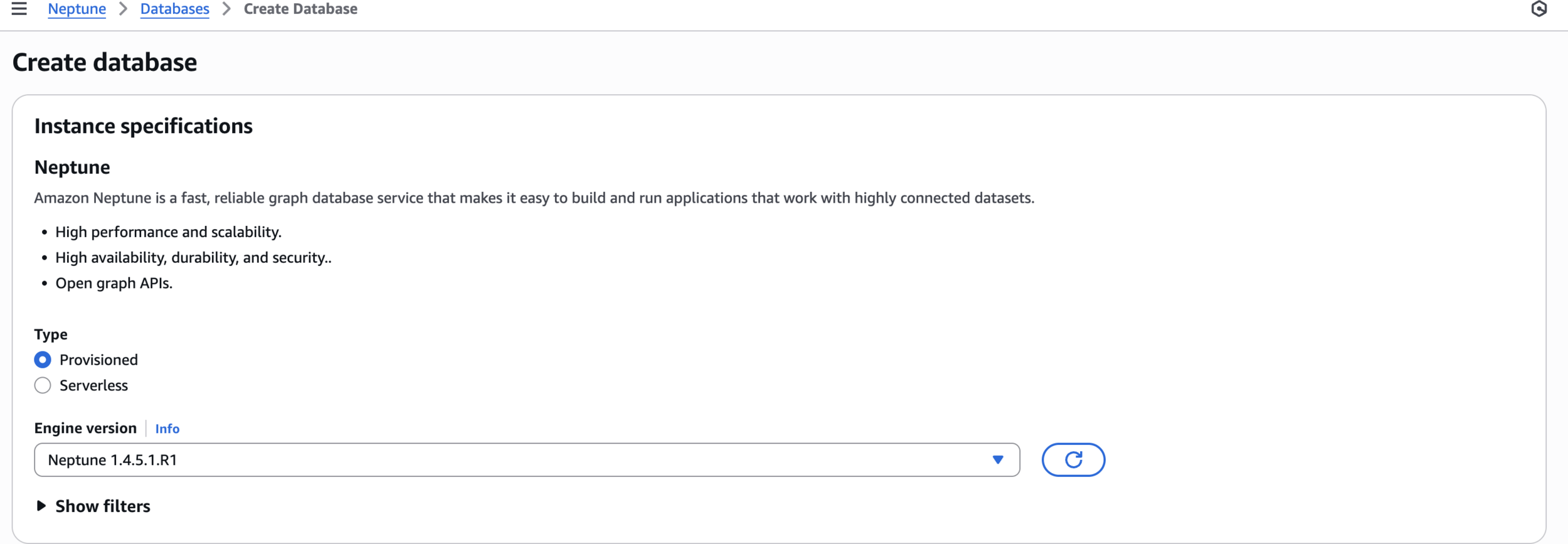Click 'High availability, durability, and security..' bullet
1568x544 pixels.
(x=193, y=258)
